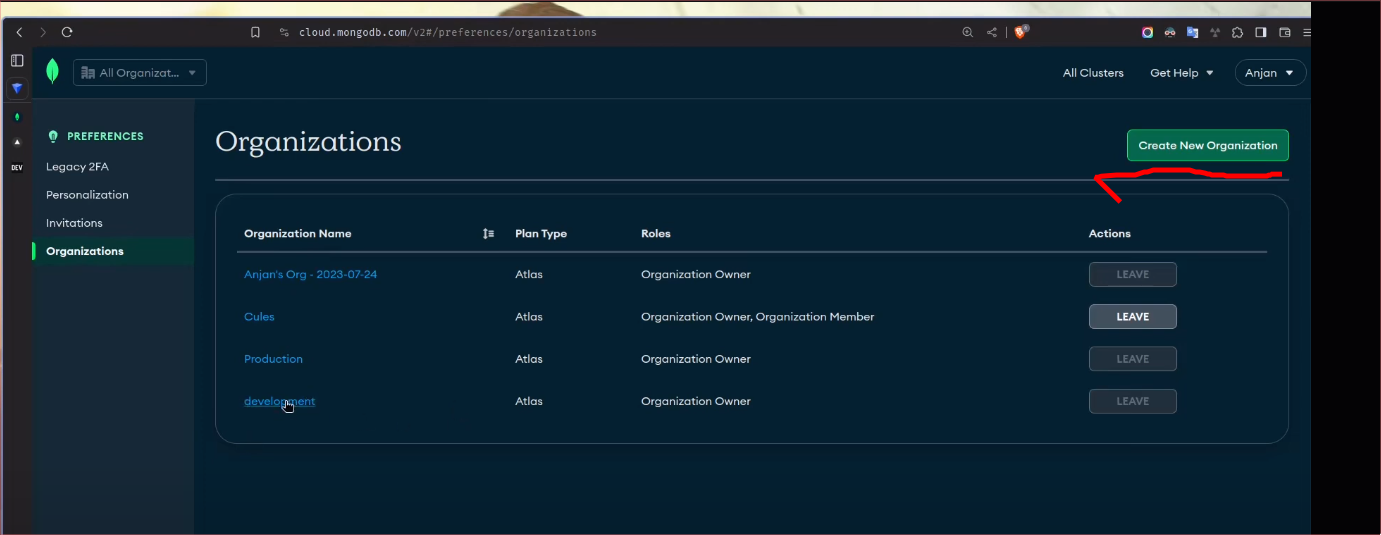The image size is (1381, 535).
Task: Sort by Organization Name using sort icon
Action: [x=488, y=234]
